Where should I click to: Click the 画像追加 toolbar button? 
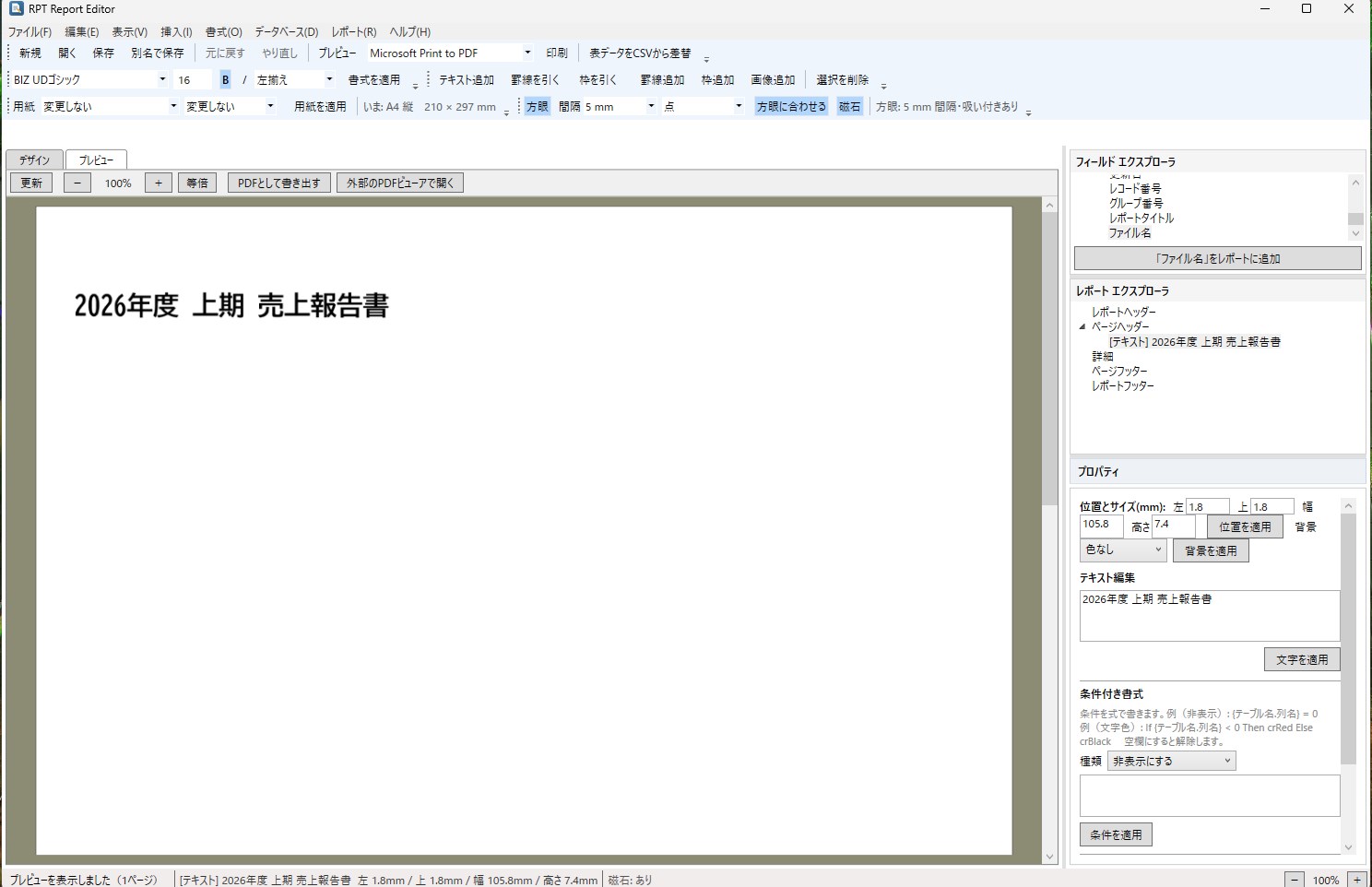click(x=773, y=80)
